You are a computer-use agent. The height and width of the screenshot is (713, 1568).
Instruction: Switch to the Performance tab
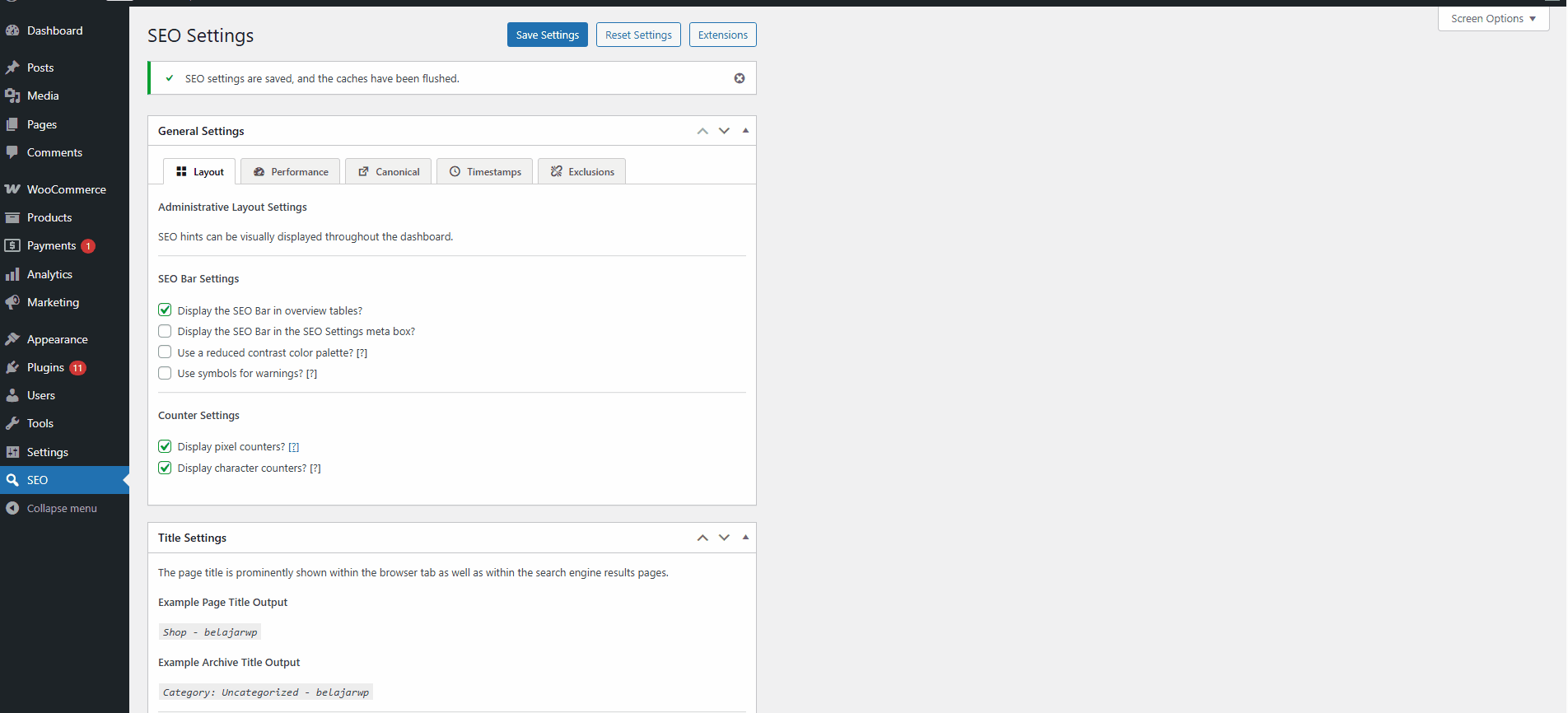(291, 172)
